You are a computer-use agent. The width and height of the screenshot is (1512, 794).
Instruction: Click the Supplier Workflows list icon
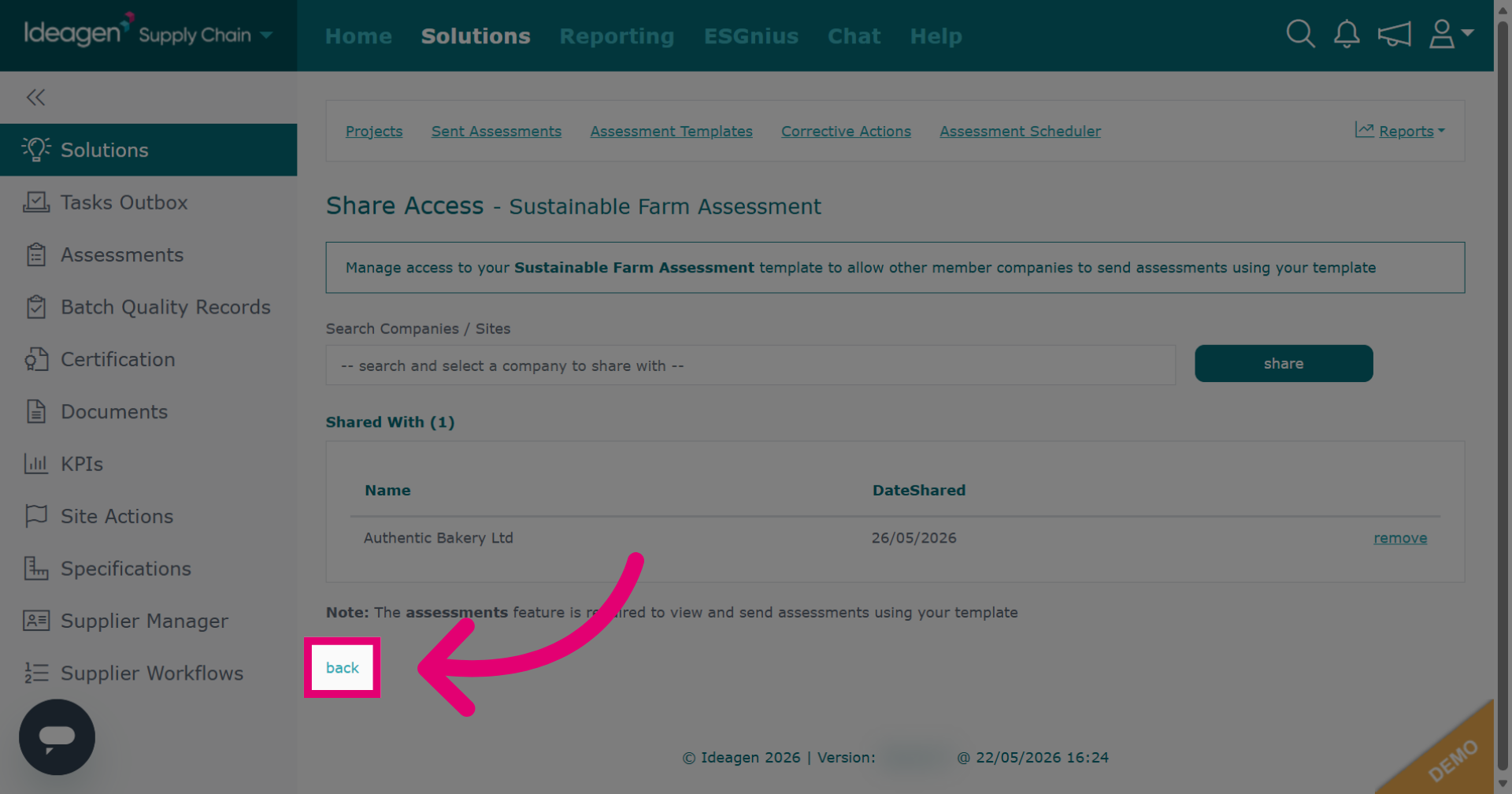pyautogui.click(x=36, y=673)
